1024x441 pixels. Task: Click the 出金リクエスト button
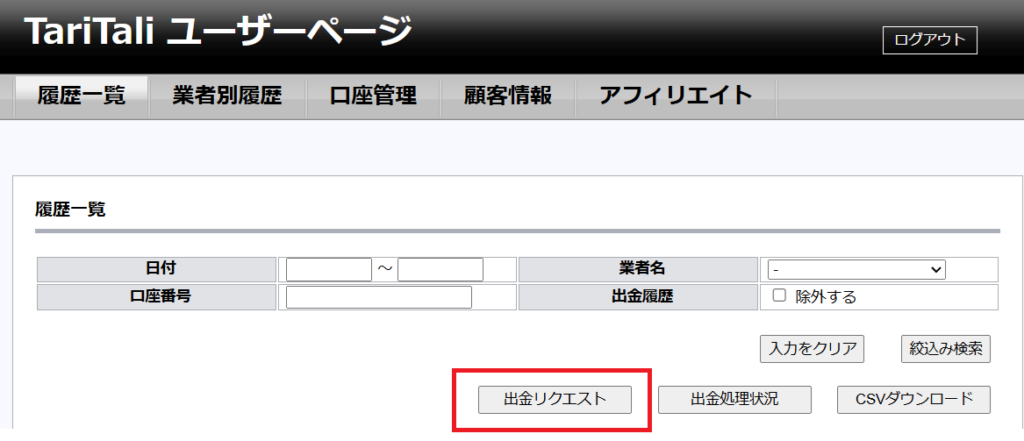555,400
